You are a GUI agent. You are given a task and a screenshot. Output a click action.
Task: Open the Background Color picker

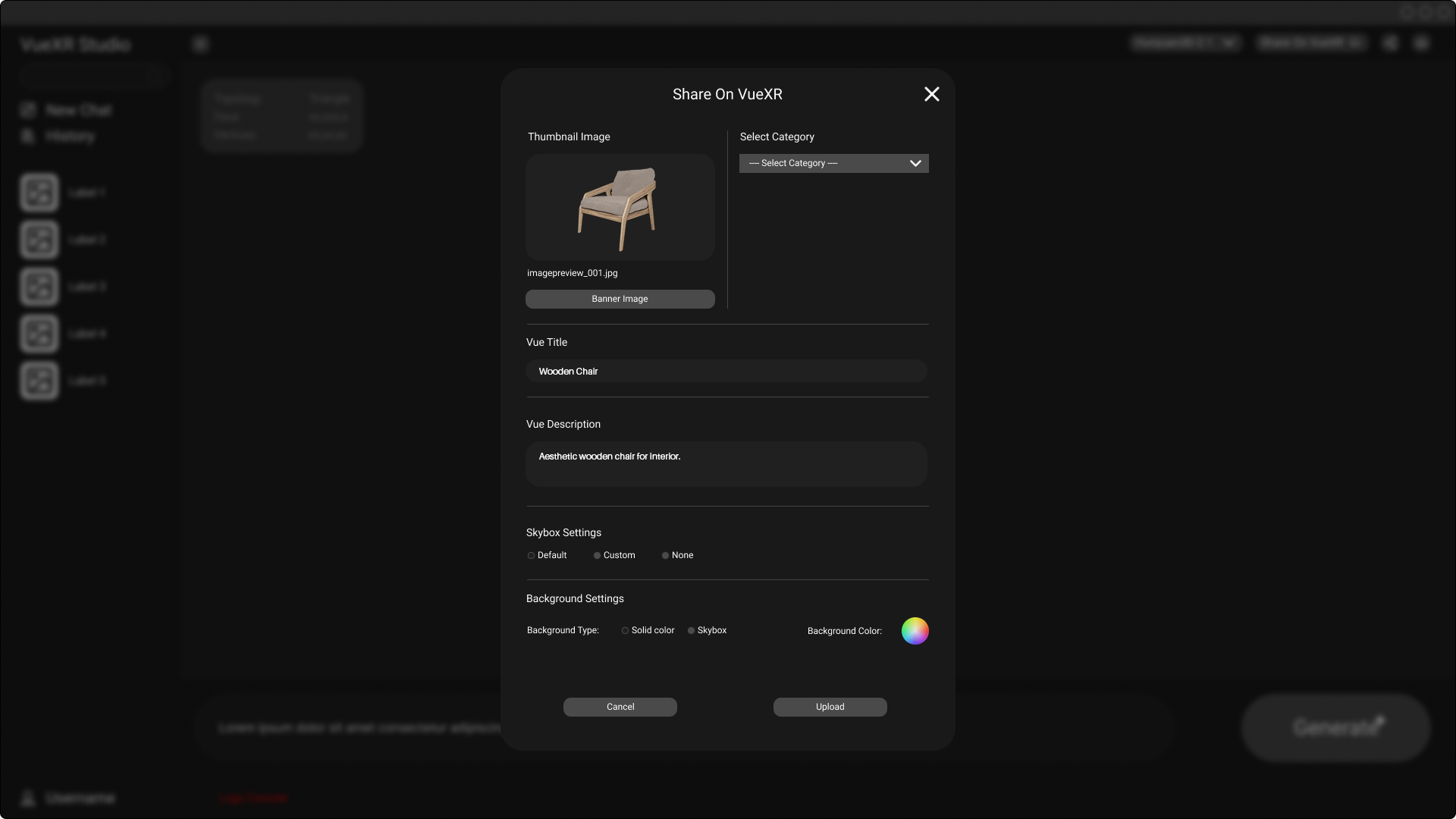(915, 631)
